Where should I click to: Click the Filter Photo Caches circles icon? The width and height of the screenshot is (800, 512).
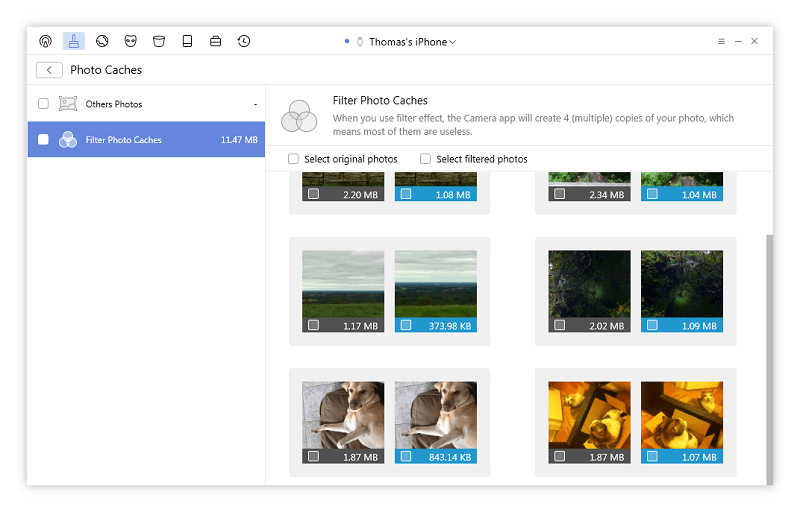tap(68, 139)
